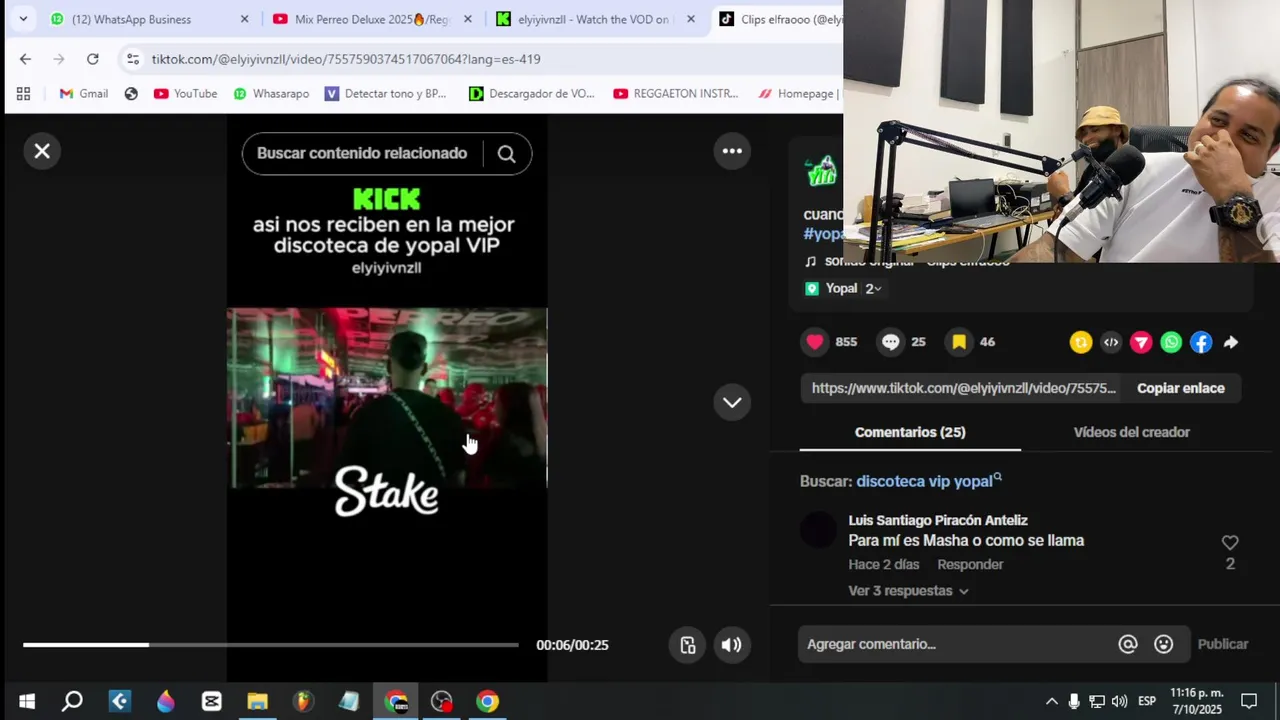Close the WhatsApp Business tab
Image resolution: width=1280 pixels, height=720 pixels.
coord(245,19)
